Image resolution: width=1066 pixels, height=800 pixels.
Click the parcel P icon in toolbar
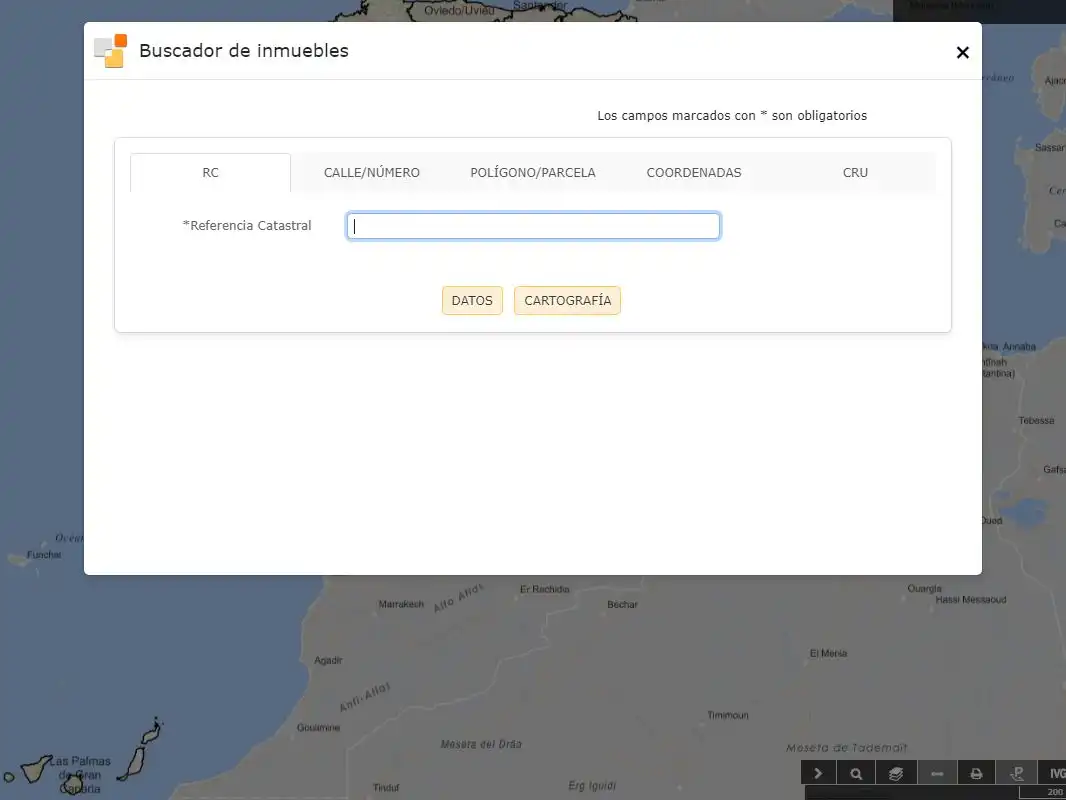(x=1017, y=773)
